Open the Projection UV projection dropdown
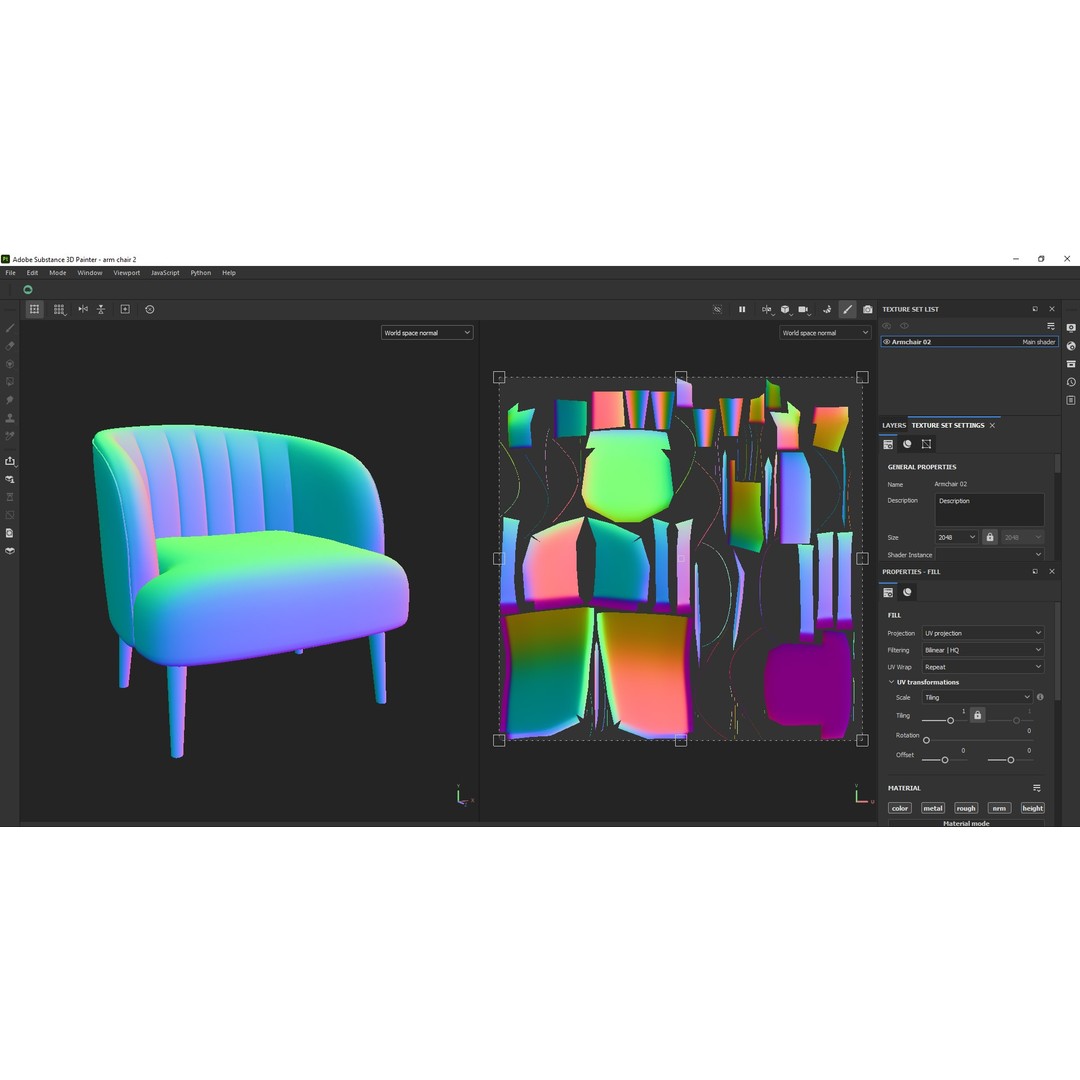The height and width of the screenshot is (1080, 1080). 983,633
